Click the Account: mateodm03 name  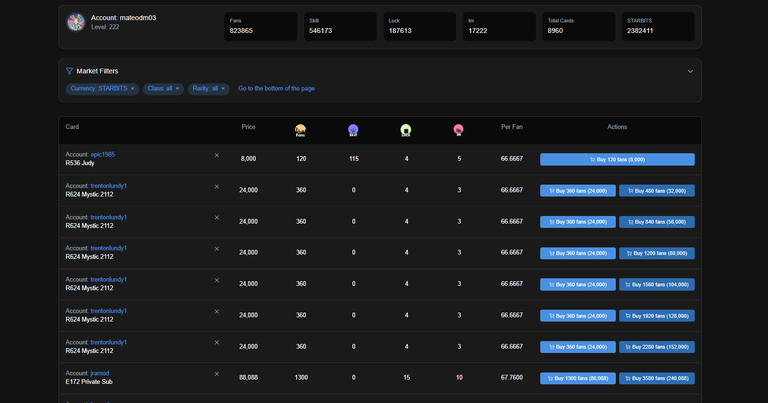pyautogui.click(x=123, y=18)
